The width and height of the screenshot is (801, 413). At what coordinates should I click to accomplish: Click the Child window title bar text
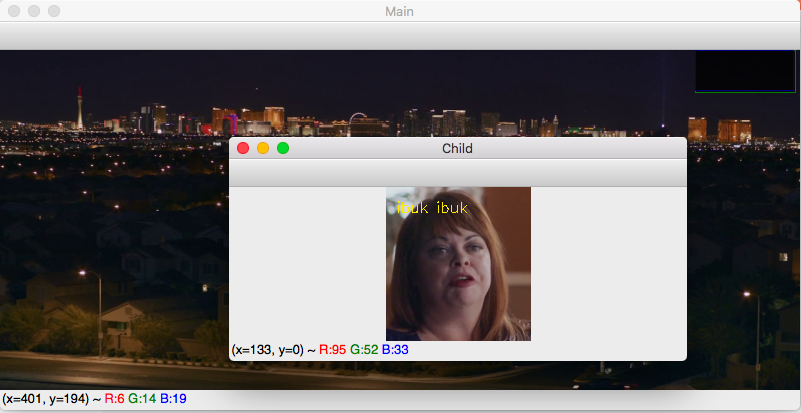click(x=457, y=148)
